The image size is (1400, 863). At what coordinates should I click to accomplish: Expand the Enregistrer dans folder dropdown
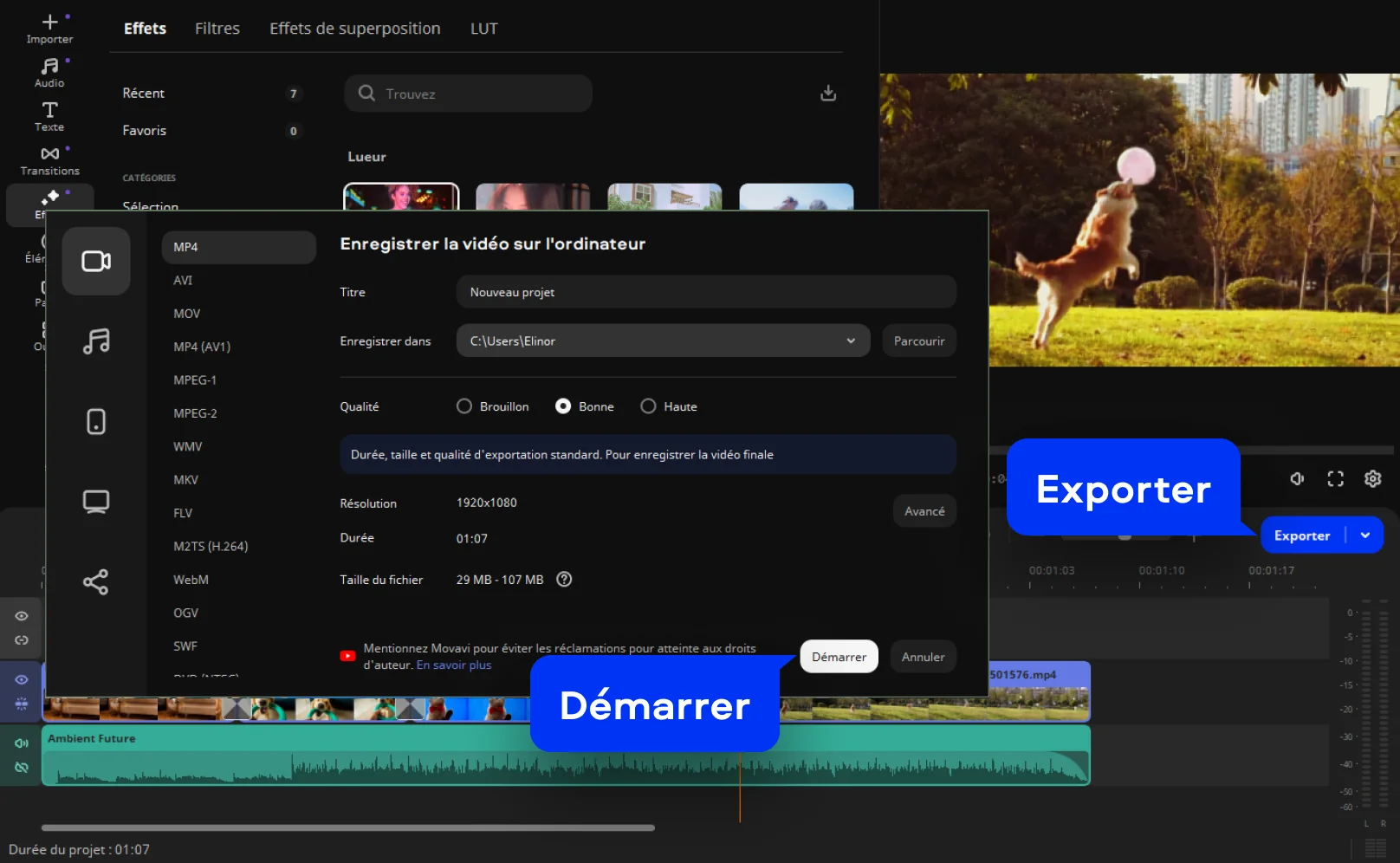(x=851, y=341)
